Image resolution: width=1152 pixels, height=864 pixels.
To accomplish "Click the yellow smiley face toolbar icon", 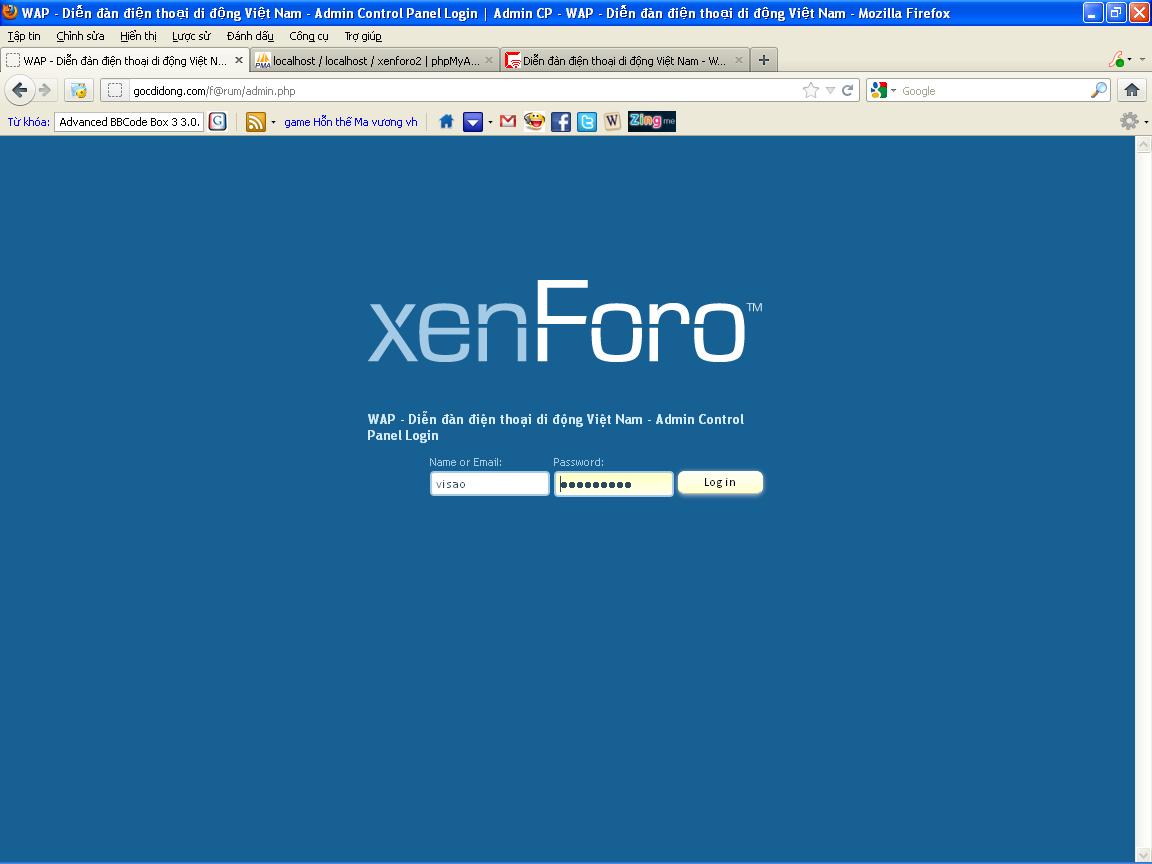I will point(535,121).
